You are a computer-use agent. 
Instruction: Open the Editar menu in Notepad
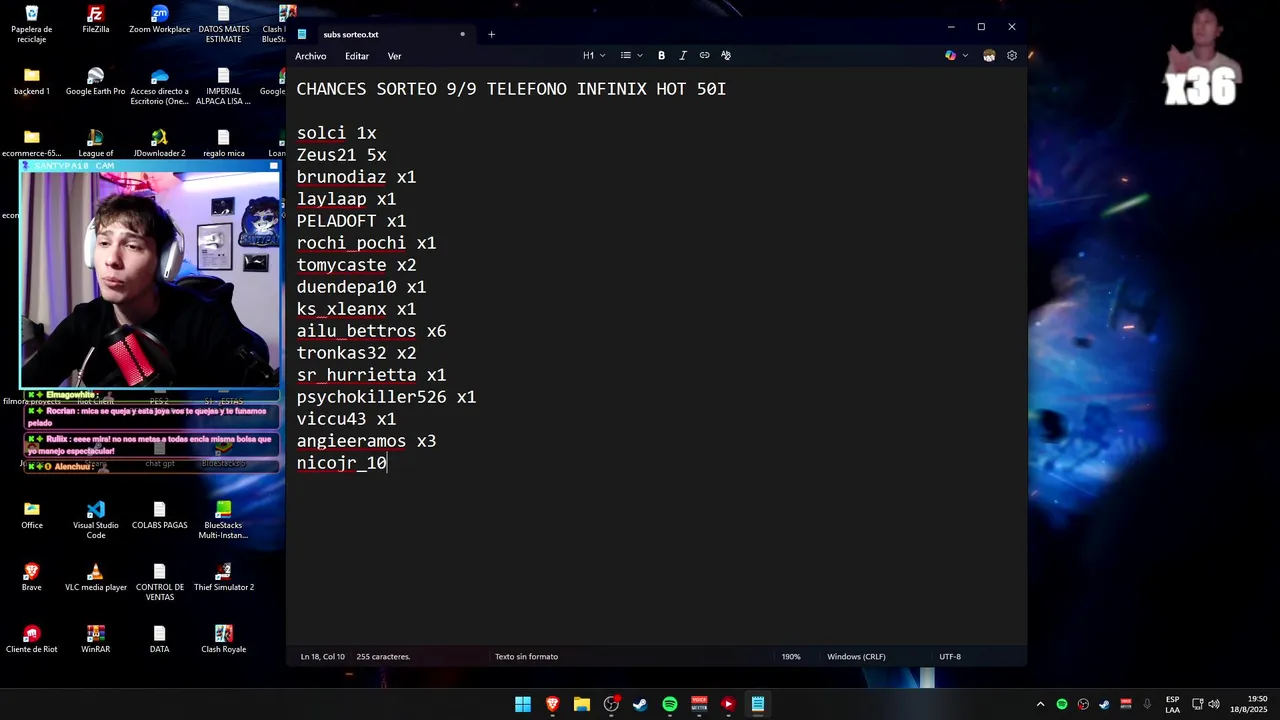(357, 56)
